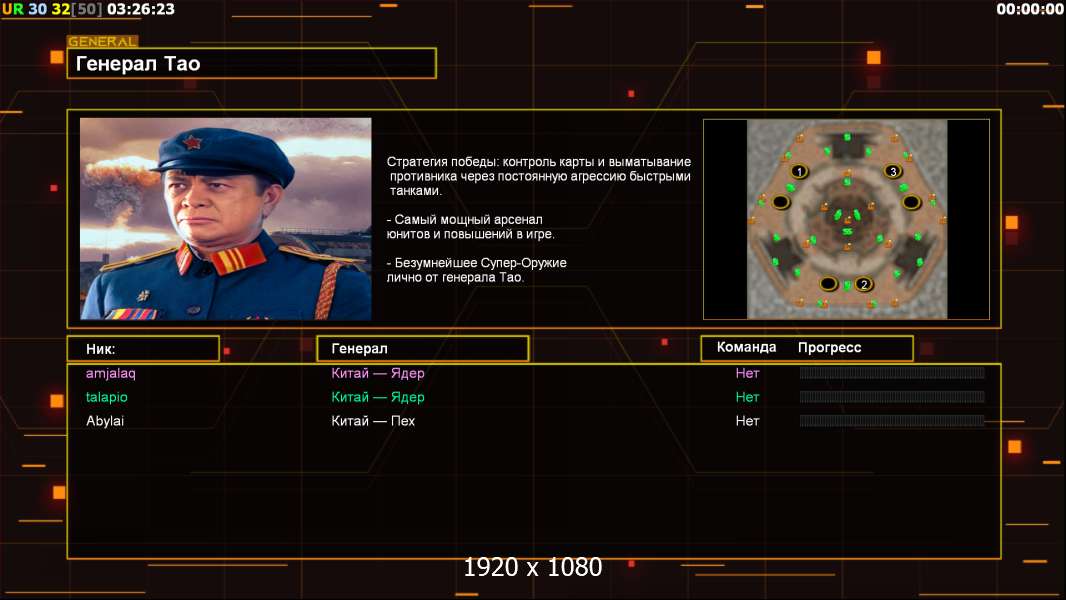Viewport: 1066px width, 600px height.
Task: Click the 'Прогресс' column header
Action: click(829, 347)
